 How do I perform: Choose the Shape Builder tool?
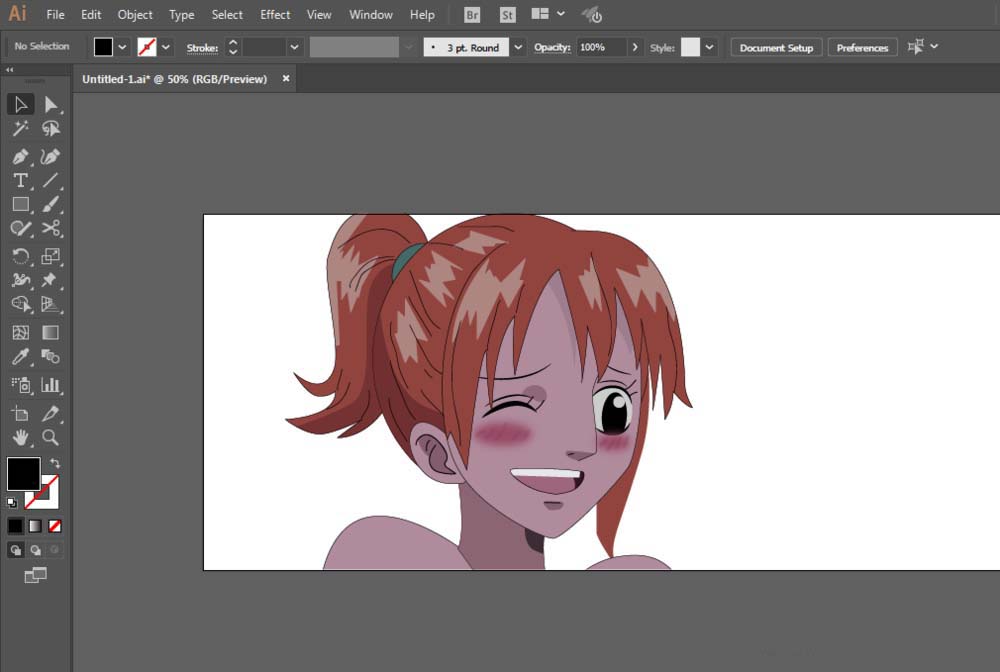click(x=20, y=304)
